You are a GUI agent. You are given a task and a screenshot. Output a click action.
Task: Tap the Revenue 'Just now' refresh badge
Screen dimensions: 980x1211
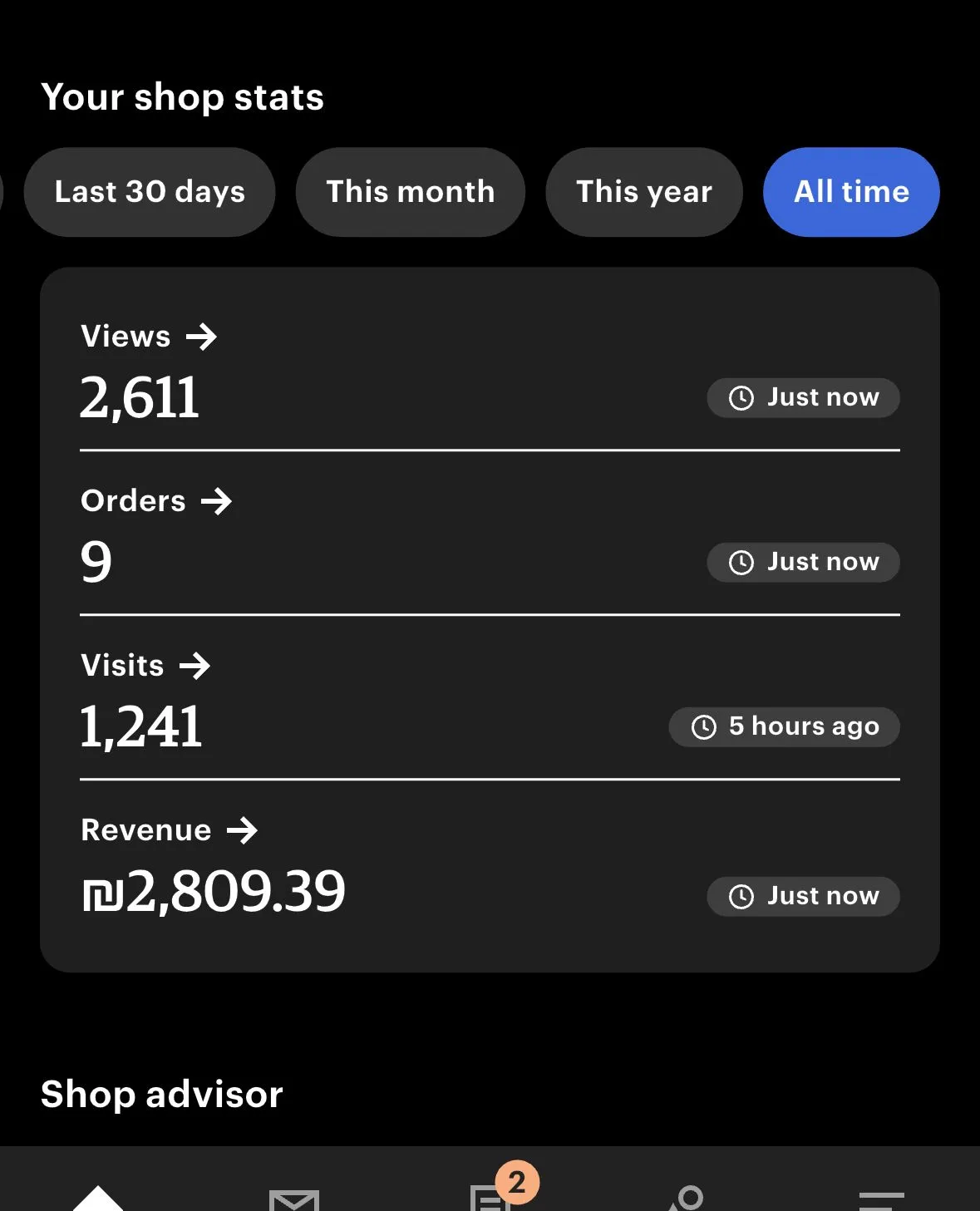(x=803, y=897)
